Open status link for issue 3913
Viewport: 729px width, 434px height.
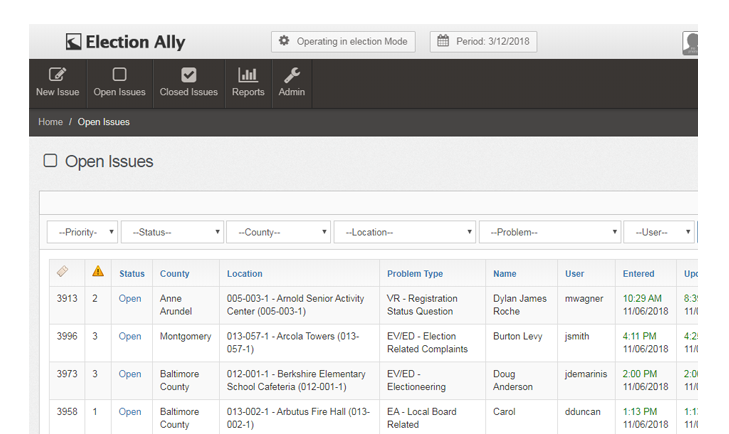click(130, 299)
